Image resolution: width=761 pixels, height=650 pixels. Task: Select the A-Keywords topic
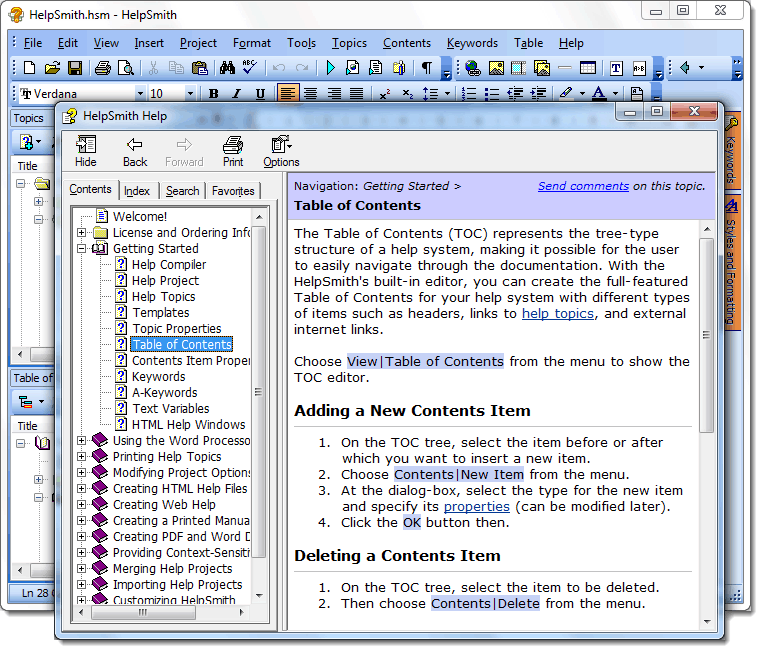[165, 393]
